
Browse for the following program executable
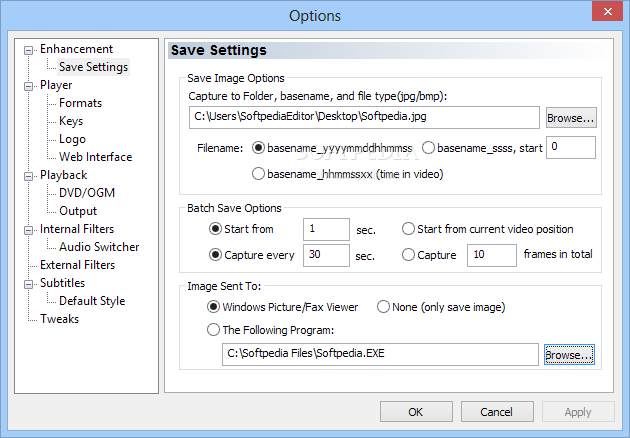coord(569,355)
